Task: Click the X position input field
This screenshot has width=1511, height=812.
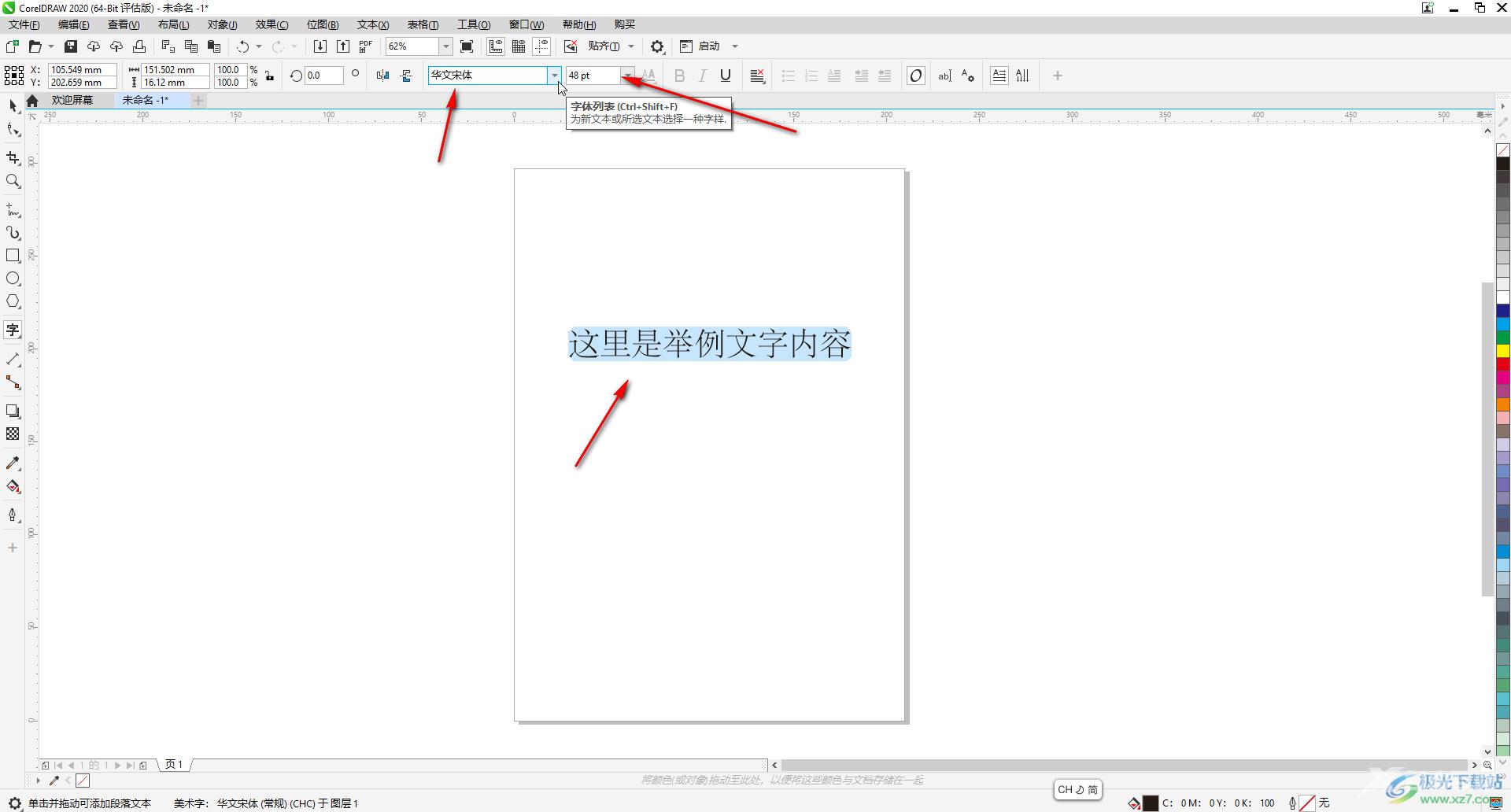Action: pos(82,69)
